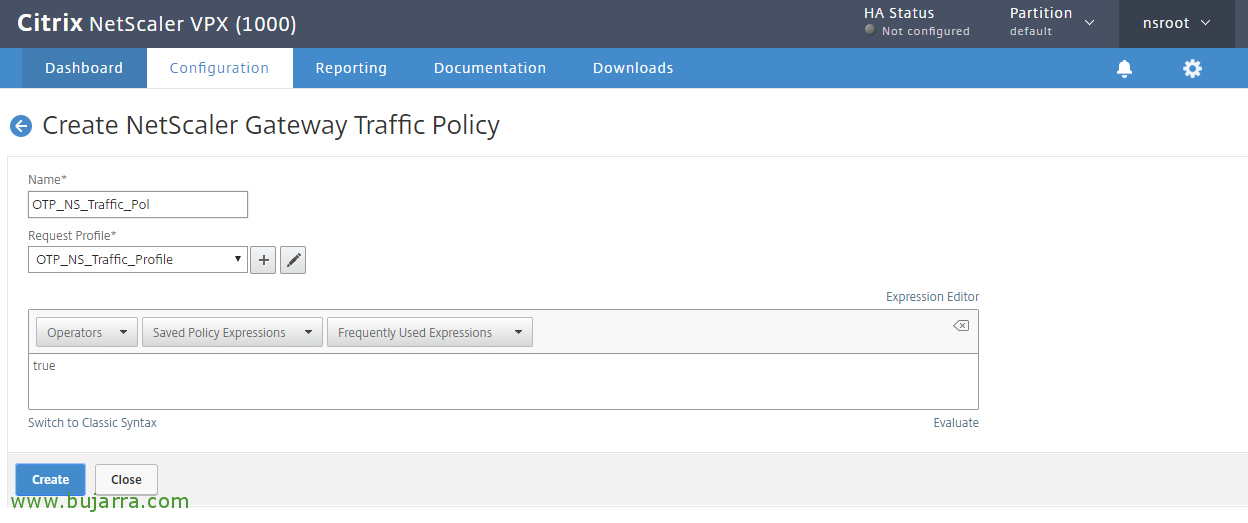Screen dimensions: 1248x523
Task: Expand the nsroot user menu
Action: point(1177,23)
